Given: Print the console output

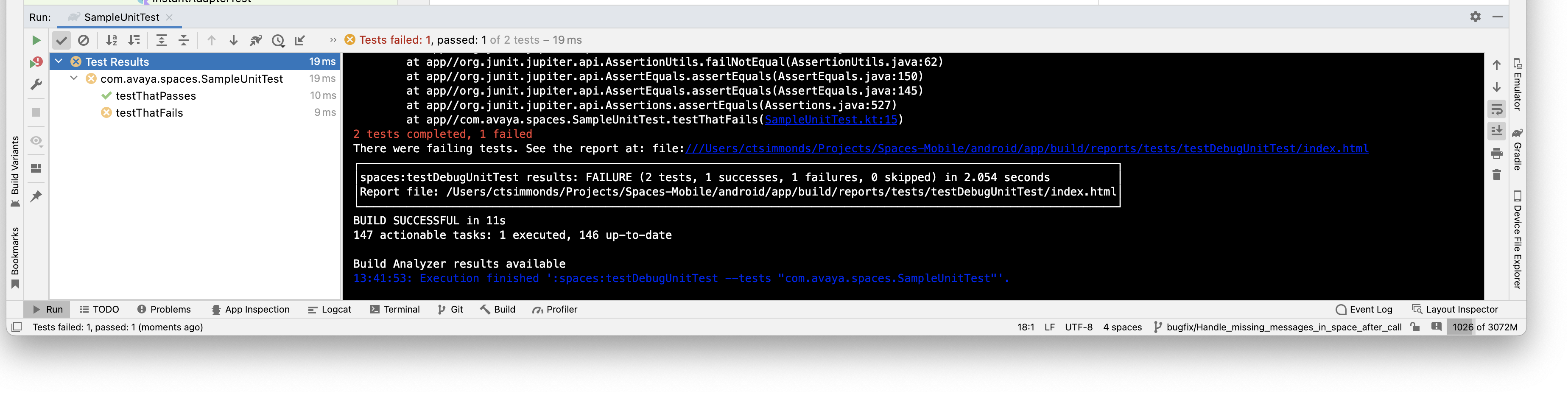Looking at the screenshot, I should pos(1497,154).
